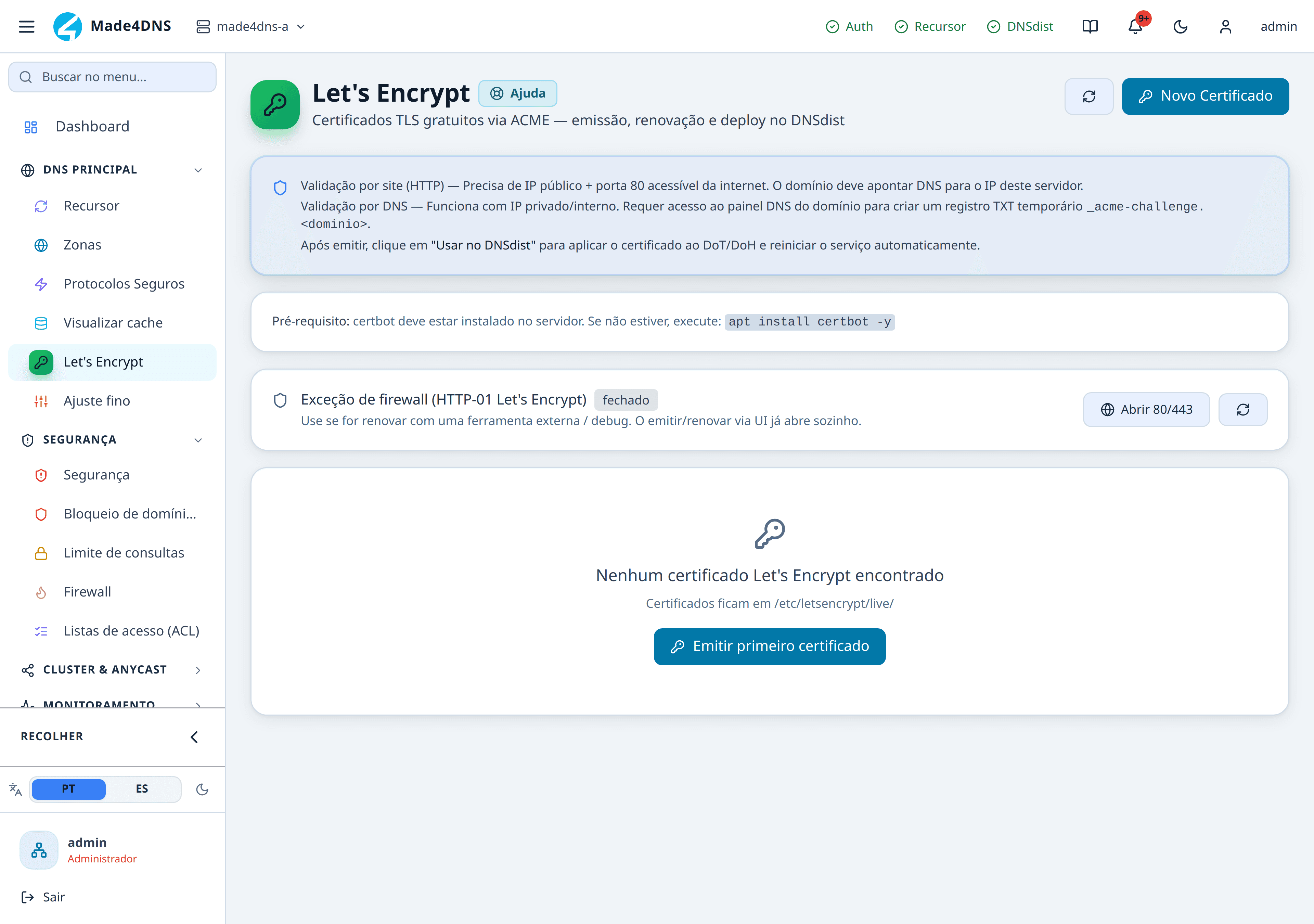The width and height of the screenshot is (1314, 924).
Task: Click the Recursor sync icon in sidebar
Action: [x=41, y=206]
